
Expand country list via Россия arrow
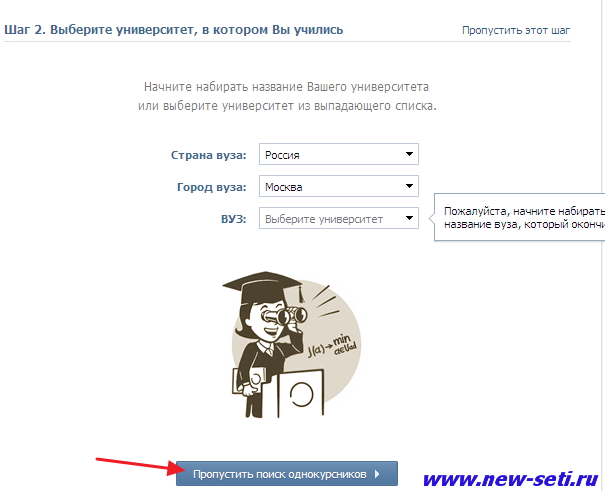[409, 154]
